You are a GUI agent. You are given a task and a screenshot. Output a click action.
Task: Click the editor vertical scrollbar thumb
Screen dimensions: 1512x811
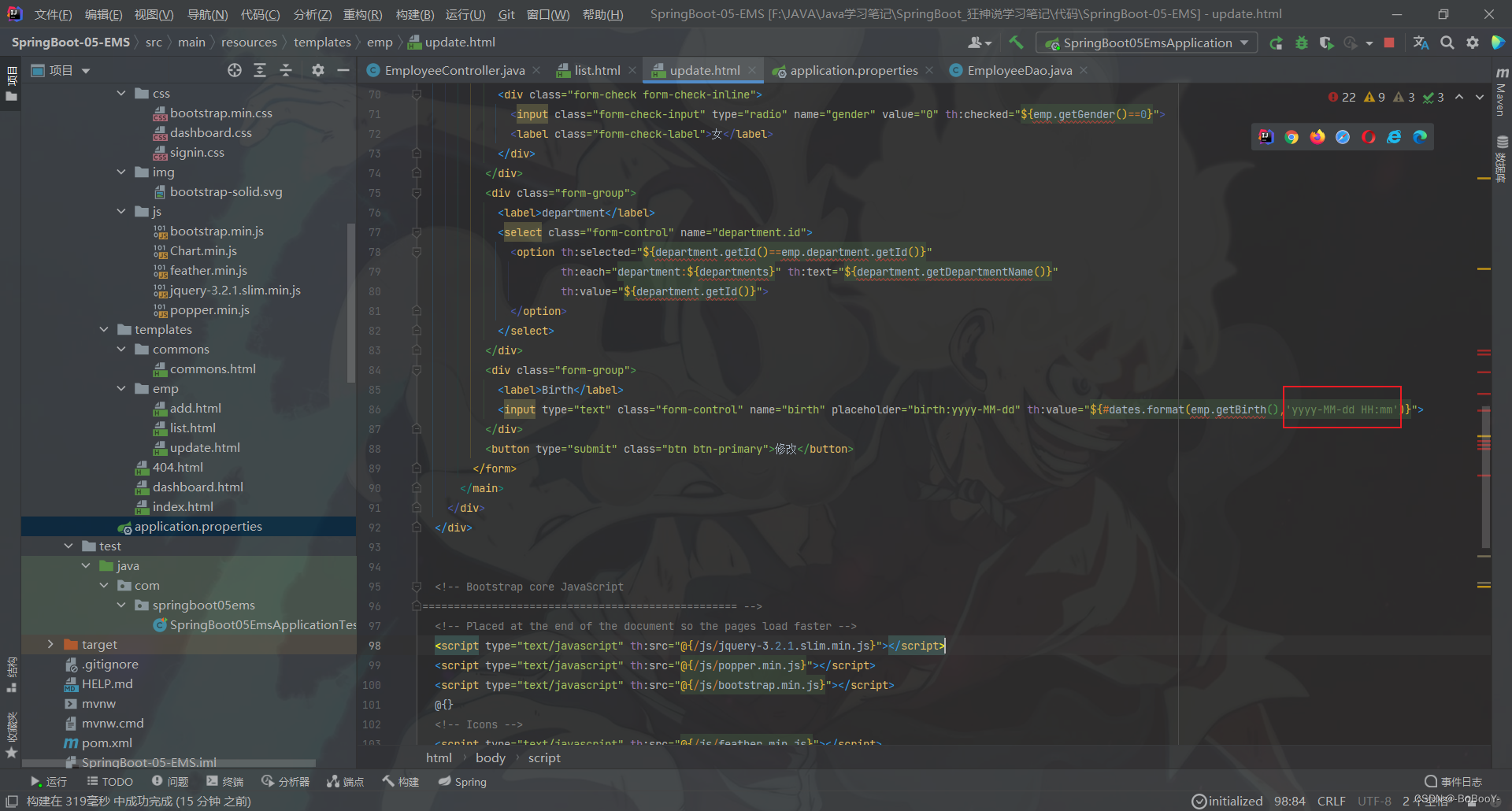pyautogui.click(x=1485, y=476)
